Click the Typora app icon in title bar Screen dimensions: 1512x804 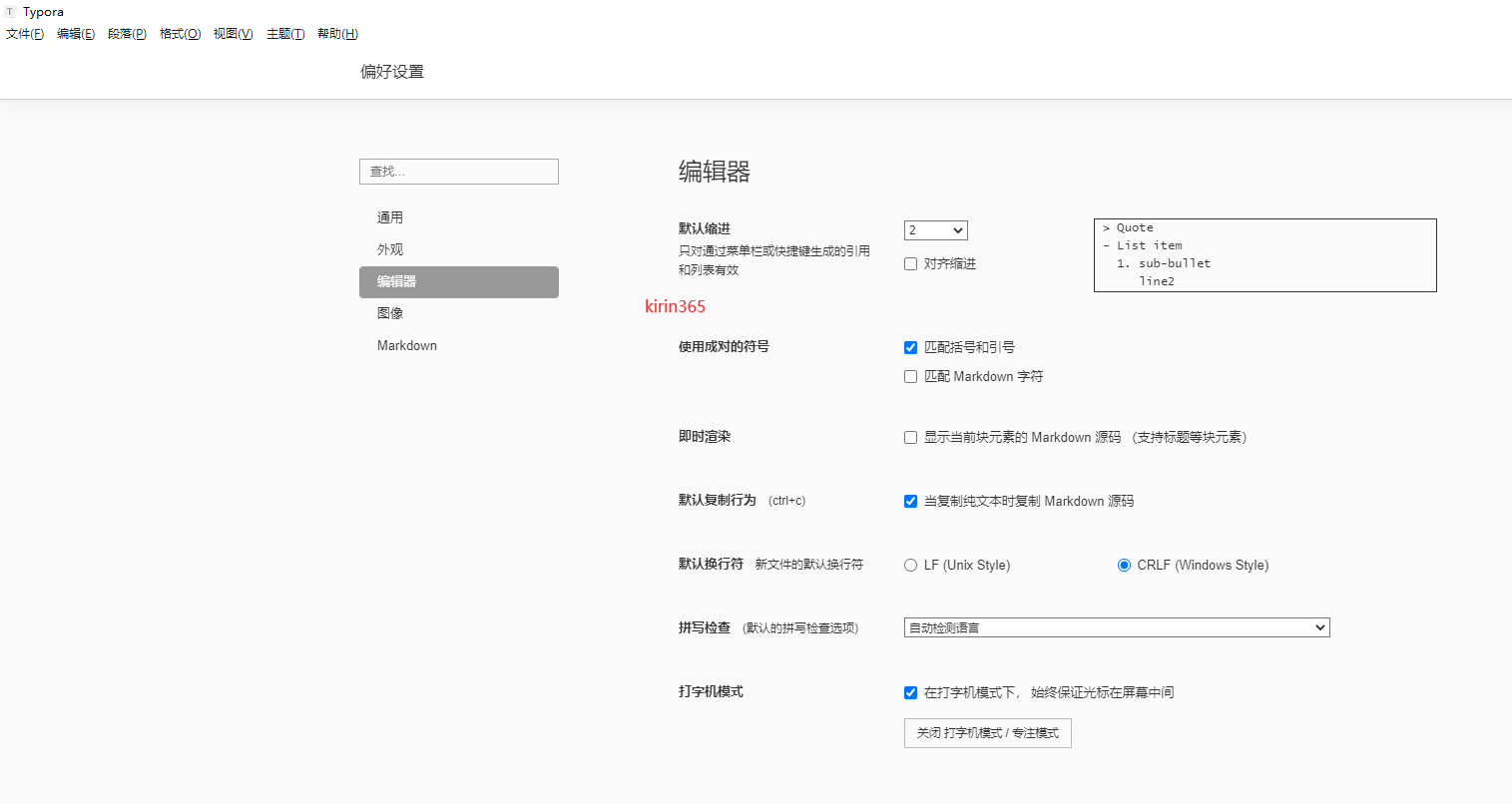coord(10,12)
